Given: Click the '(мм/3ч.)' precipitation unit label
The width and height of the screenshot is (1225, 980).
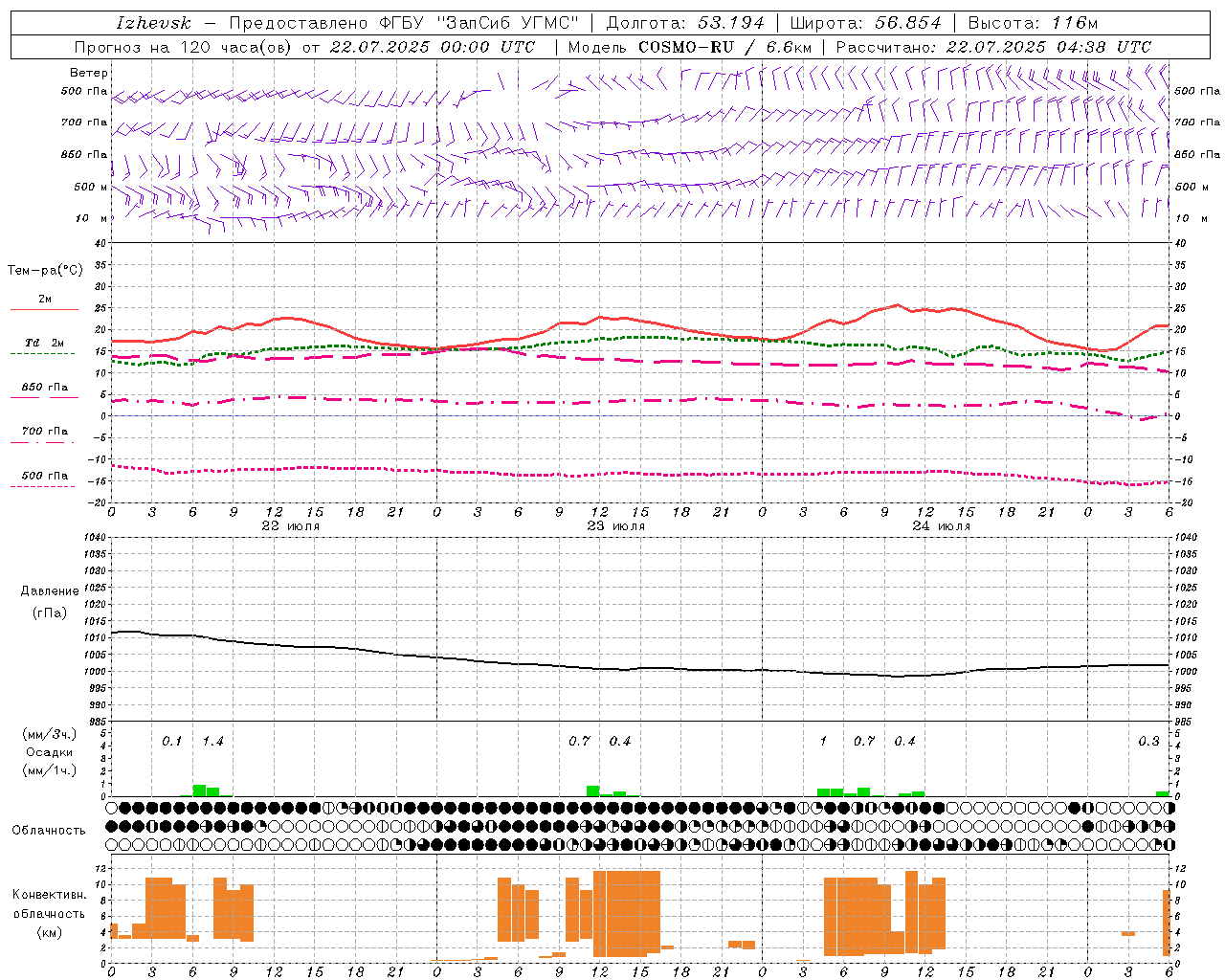Looking at the screenshot, I should click(50, 734).
